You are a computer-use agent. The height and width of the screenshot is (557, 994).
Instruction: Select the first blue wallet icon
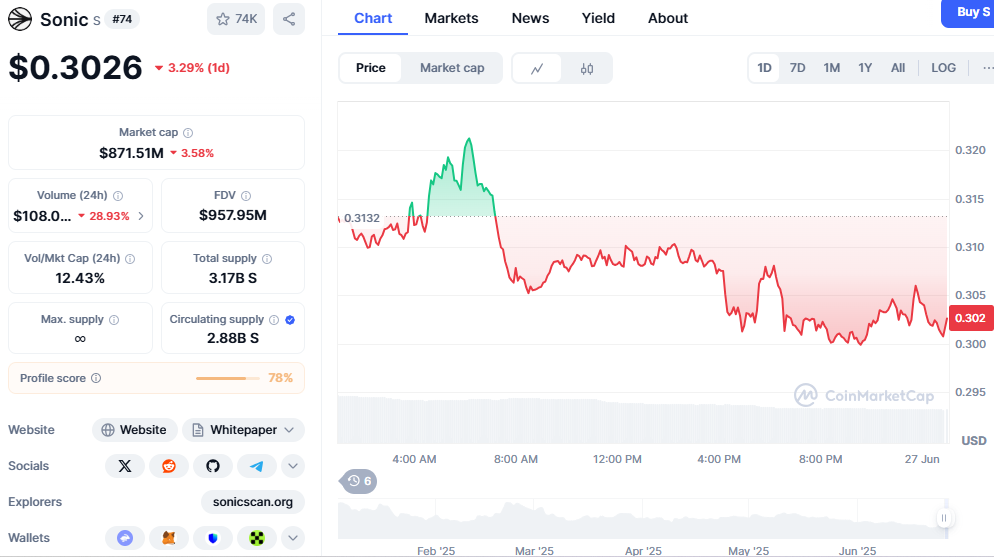[125, 538]
